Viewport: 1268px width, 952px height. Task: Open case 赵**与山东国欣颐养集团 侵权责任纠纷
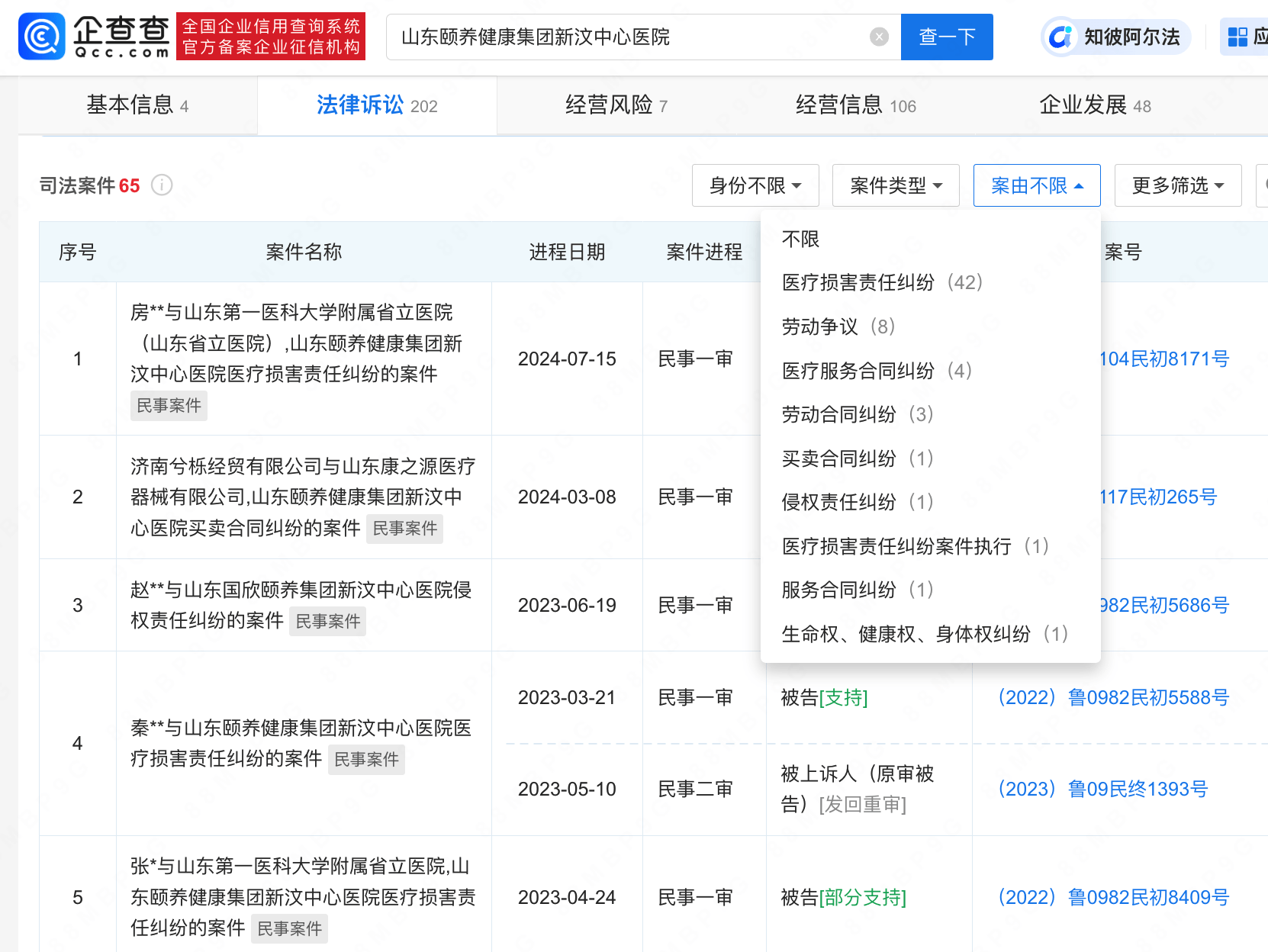click(301, 605)
